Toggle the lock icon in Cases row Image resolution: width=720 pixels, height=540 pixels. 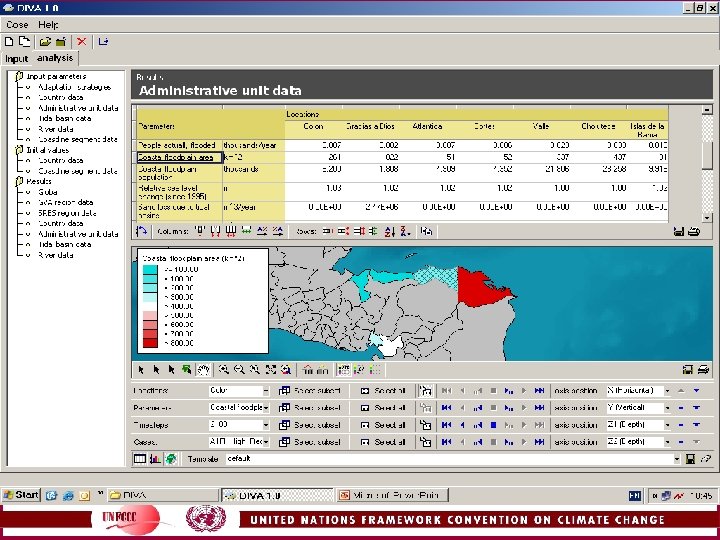pos(426,442)
